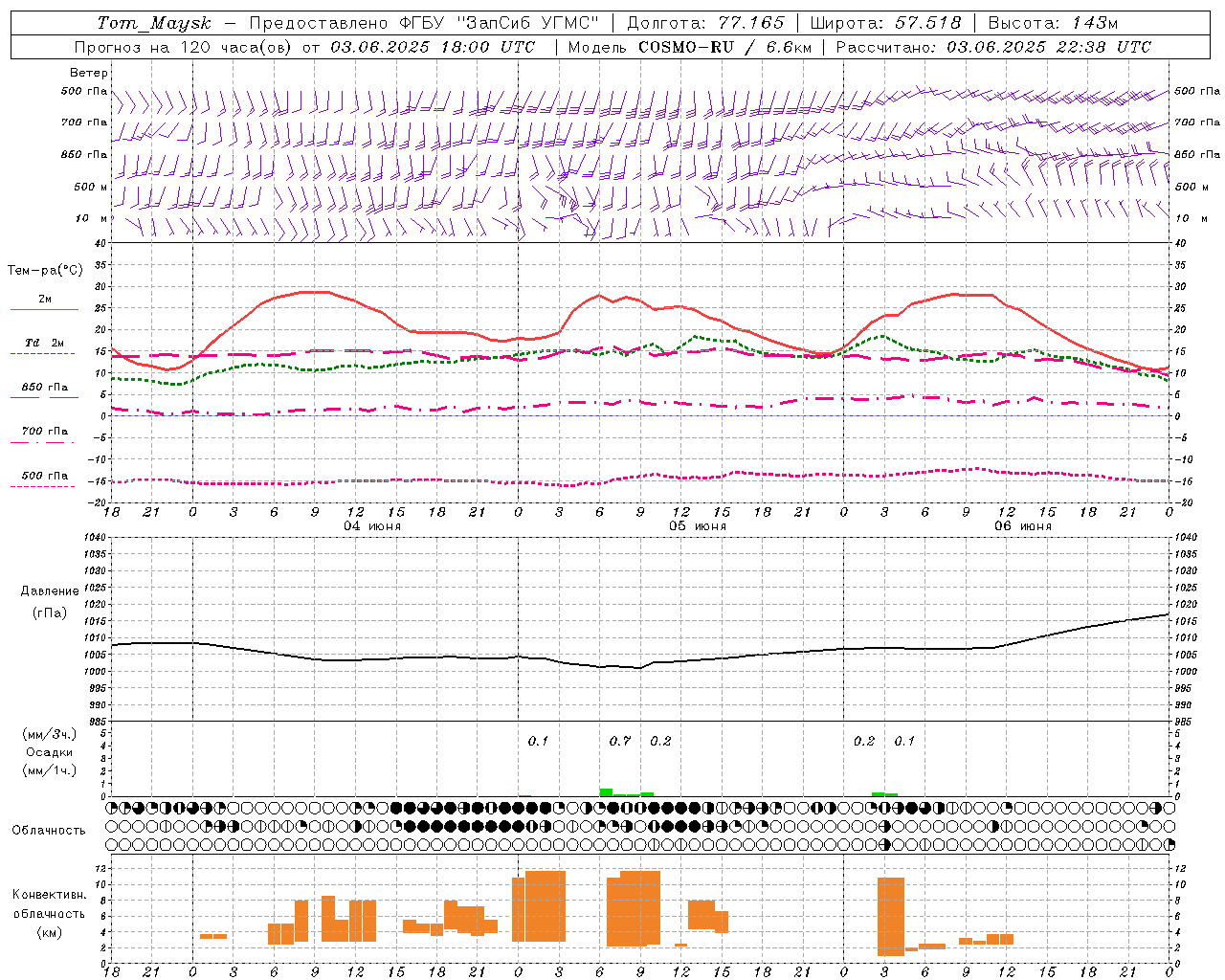Click the Облачность cloudiness label

(x=49, y=831)
